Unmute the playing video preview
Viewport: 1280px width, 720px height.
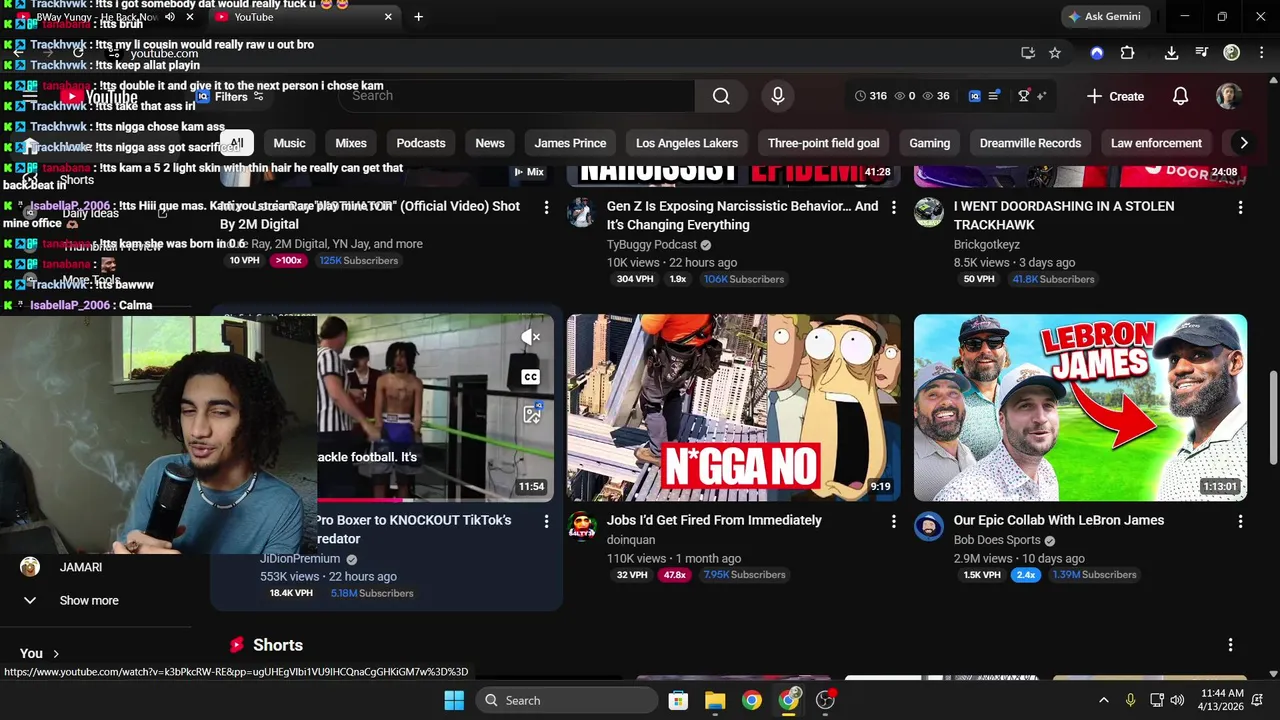[x=531, y=338]
